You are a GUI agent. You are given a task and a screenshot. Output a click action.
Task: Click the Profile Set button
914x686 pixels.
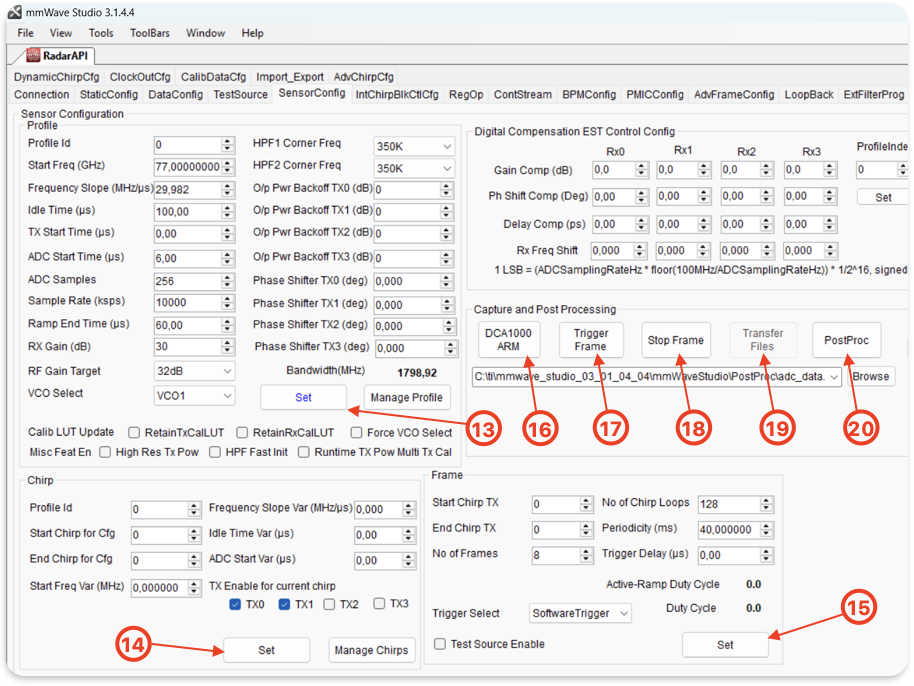tap(303, 397)
